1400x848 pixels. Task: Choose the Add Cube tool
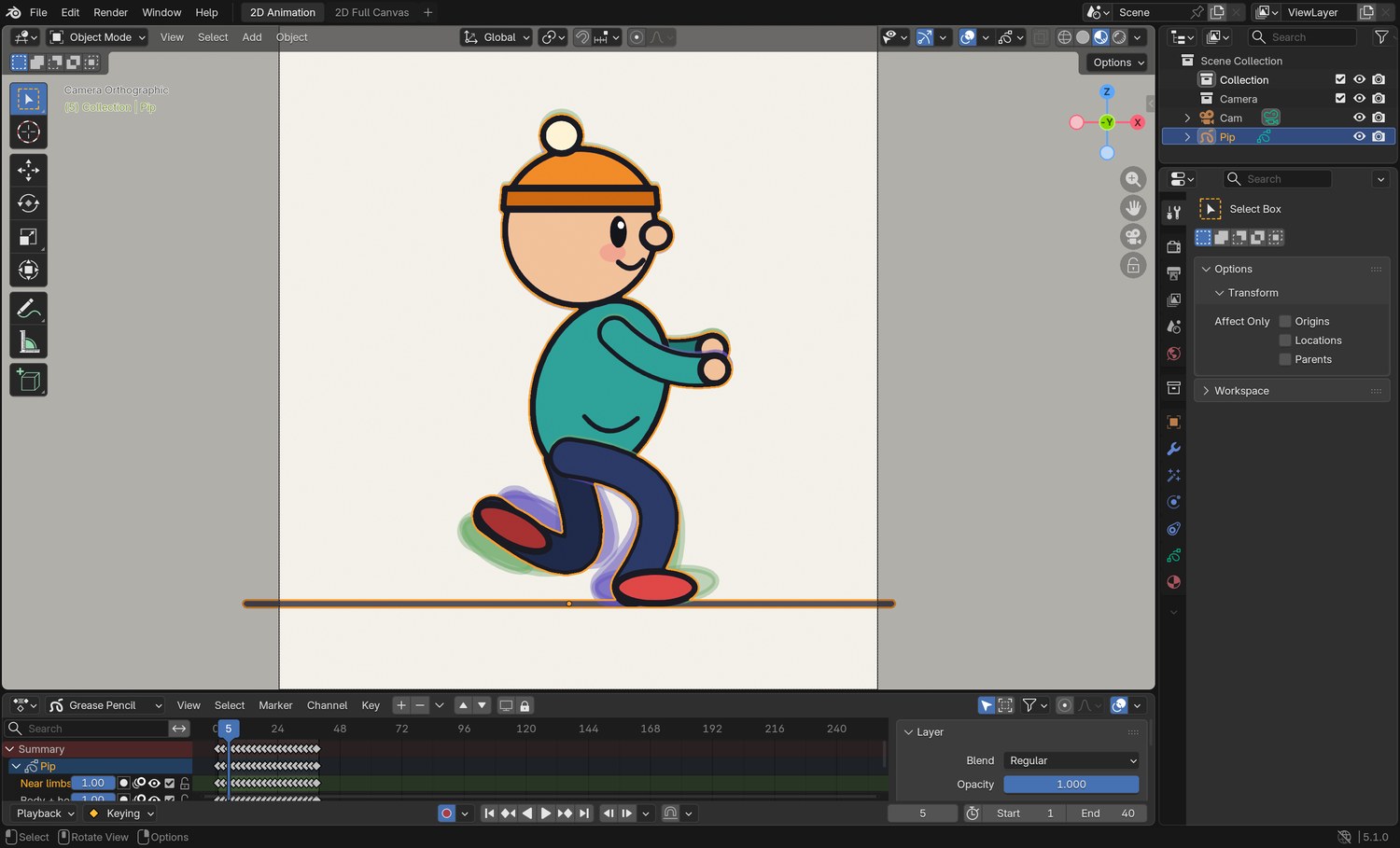[28, 380]
